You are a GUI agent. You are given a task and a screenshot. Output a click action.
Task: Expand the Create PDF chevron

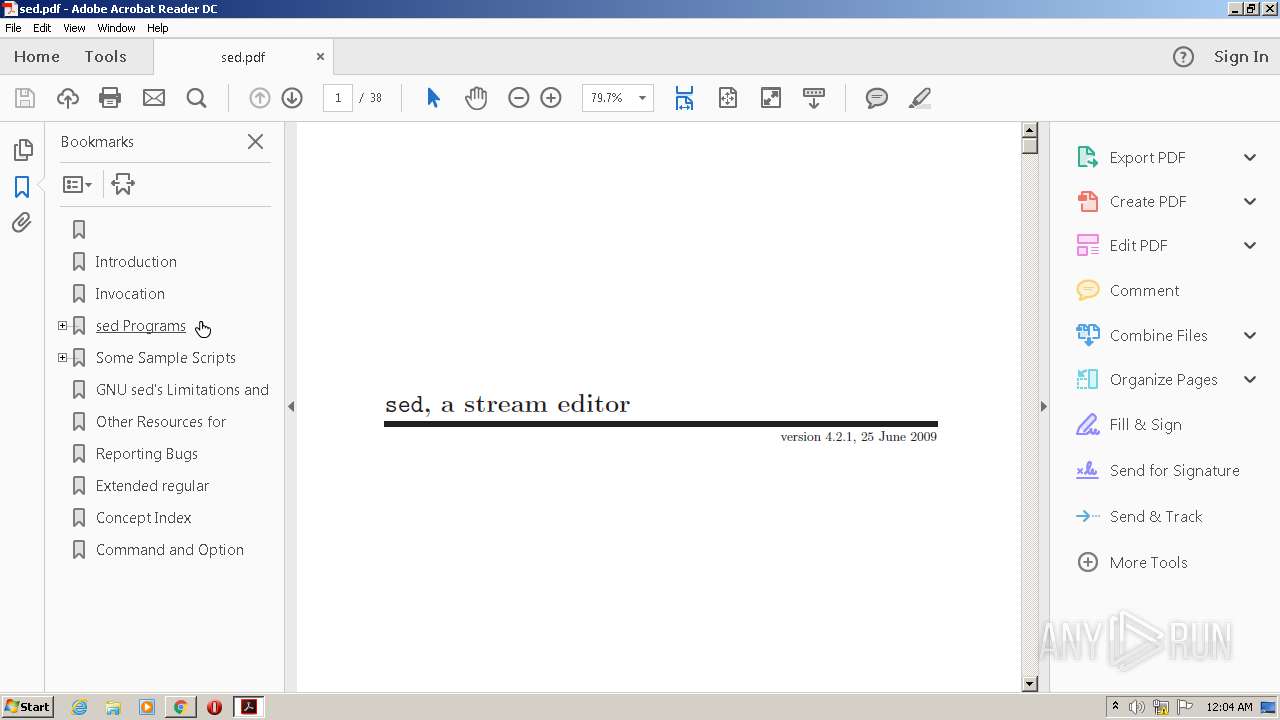(1250, 201)
